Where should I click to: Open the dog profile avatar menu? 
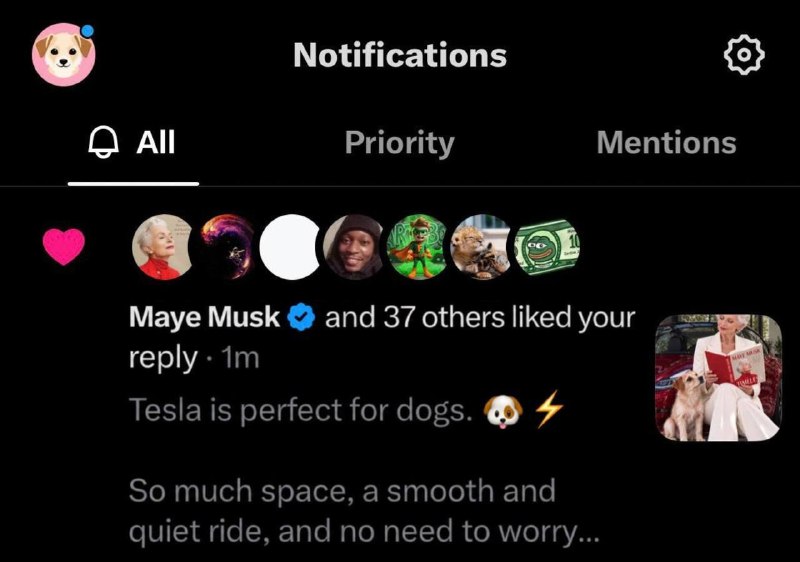coord(64,55)
